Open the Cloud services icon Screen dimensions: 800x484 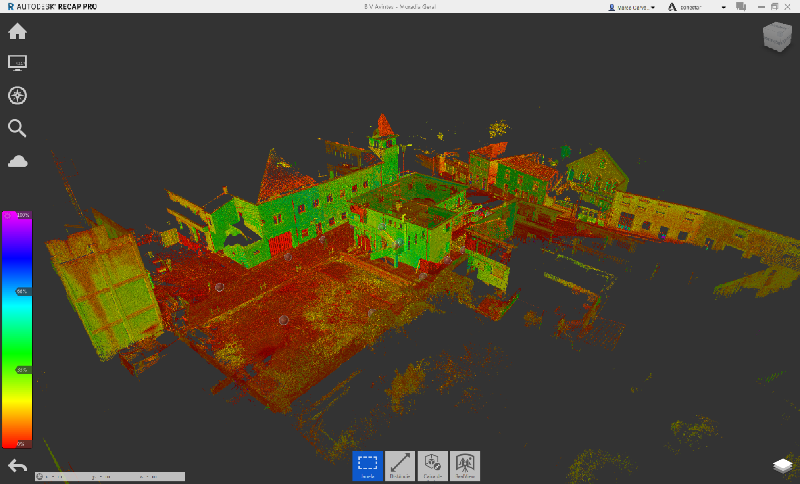pos(17,161)
